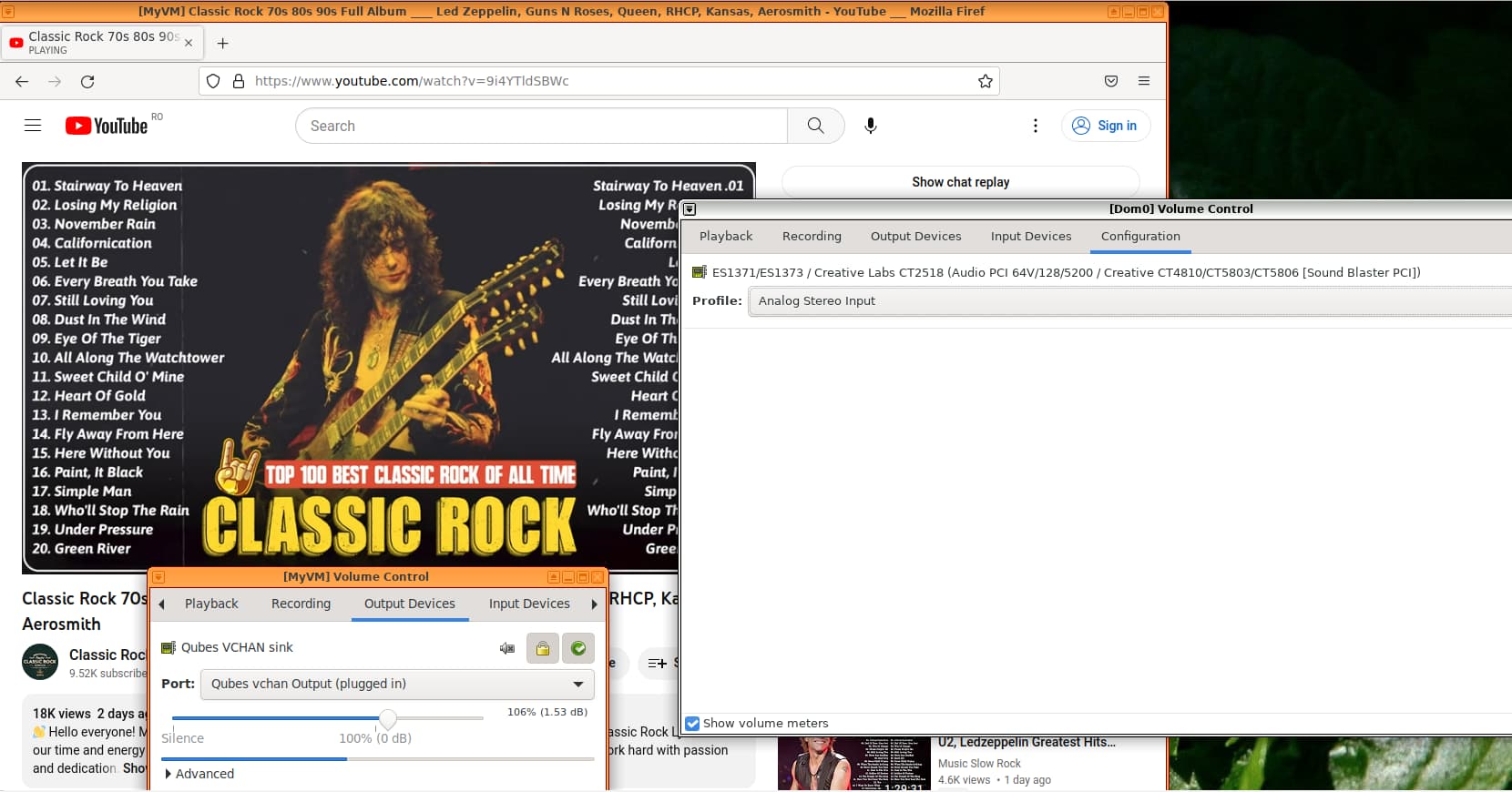Viewport: 1512px width, 792px height.
Task: Open Profile dropdown Analog Stereo Input
Action: (1129, 301)
